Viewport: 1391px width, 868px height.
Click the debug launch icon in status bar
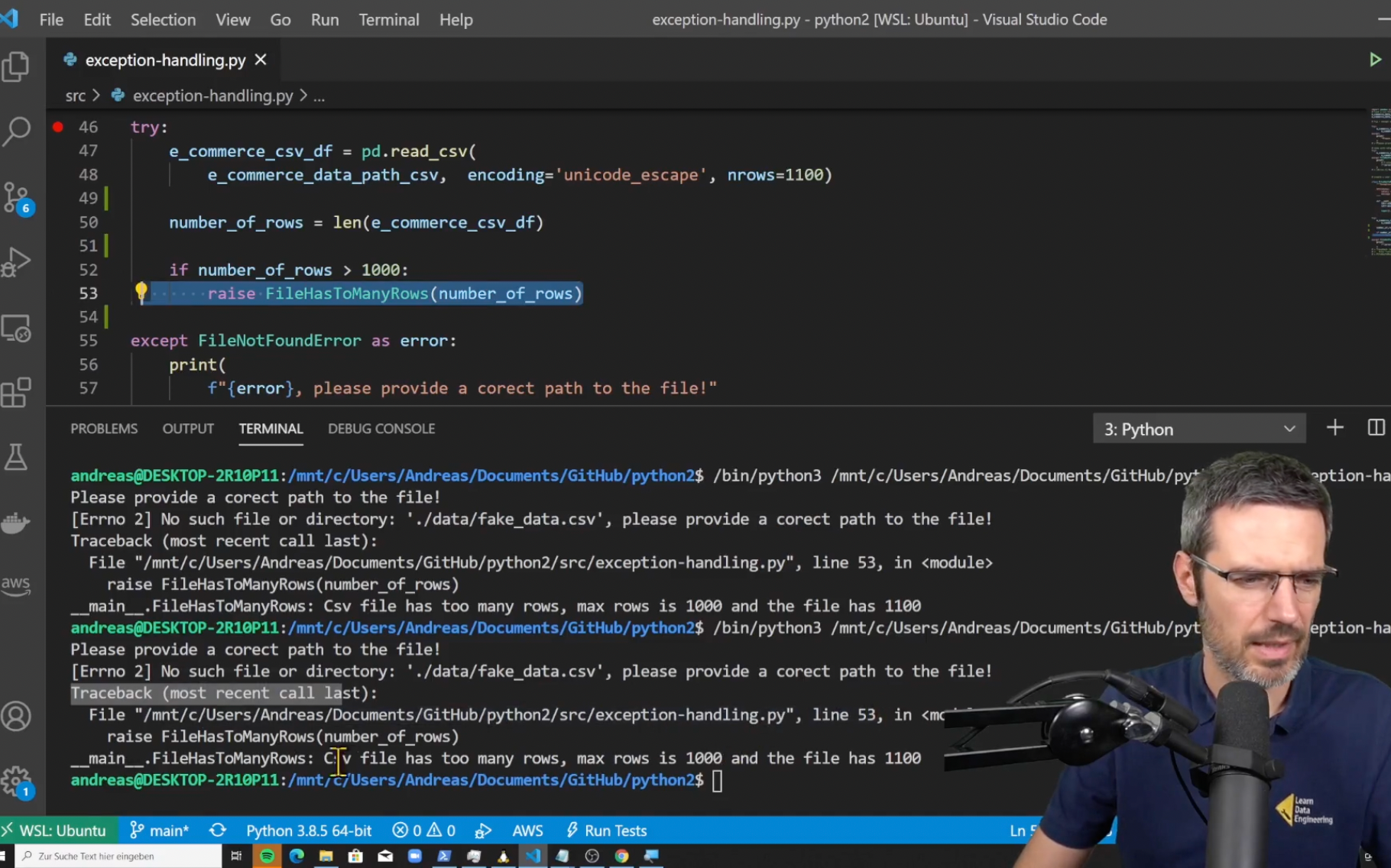coord(483,831)
